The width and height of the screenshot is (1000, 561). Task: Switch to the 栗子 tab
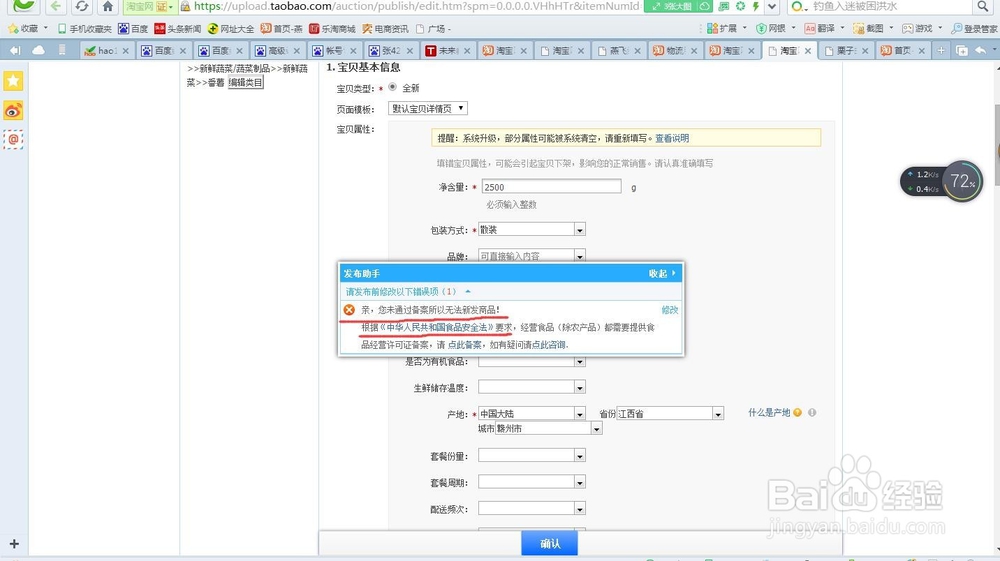tap(846, 50)
